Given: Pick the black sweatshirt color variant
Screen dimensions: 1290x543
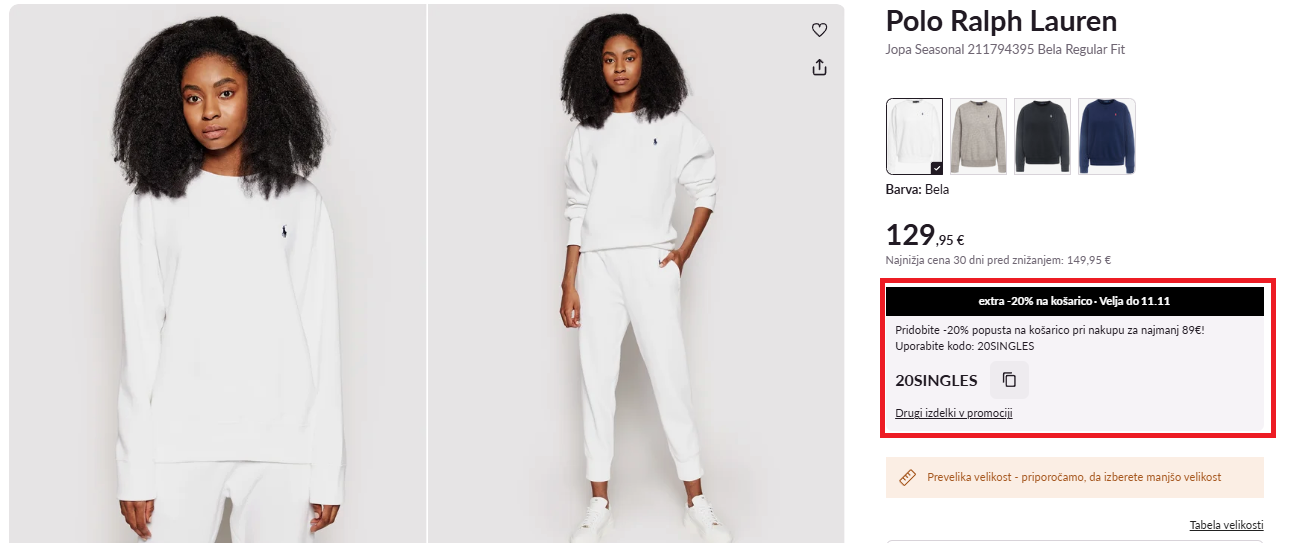Looking at the screenshot, I should pos(1042,136).
